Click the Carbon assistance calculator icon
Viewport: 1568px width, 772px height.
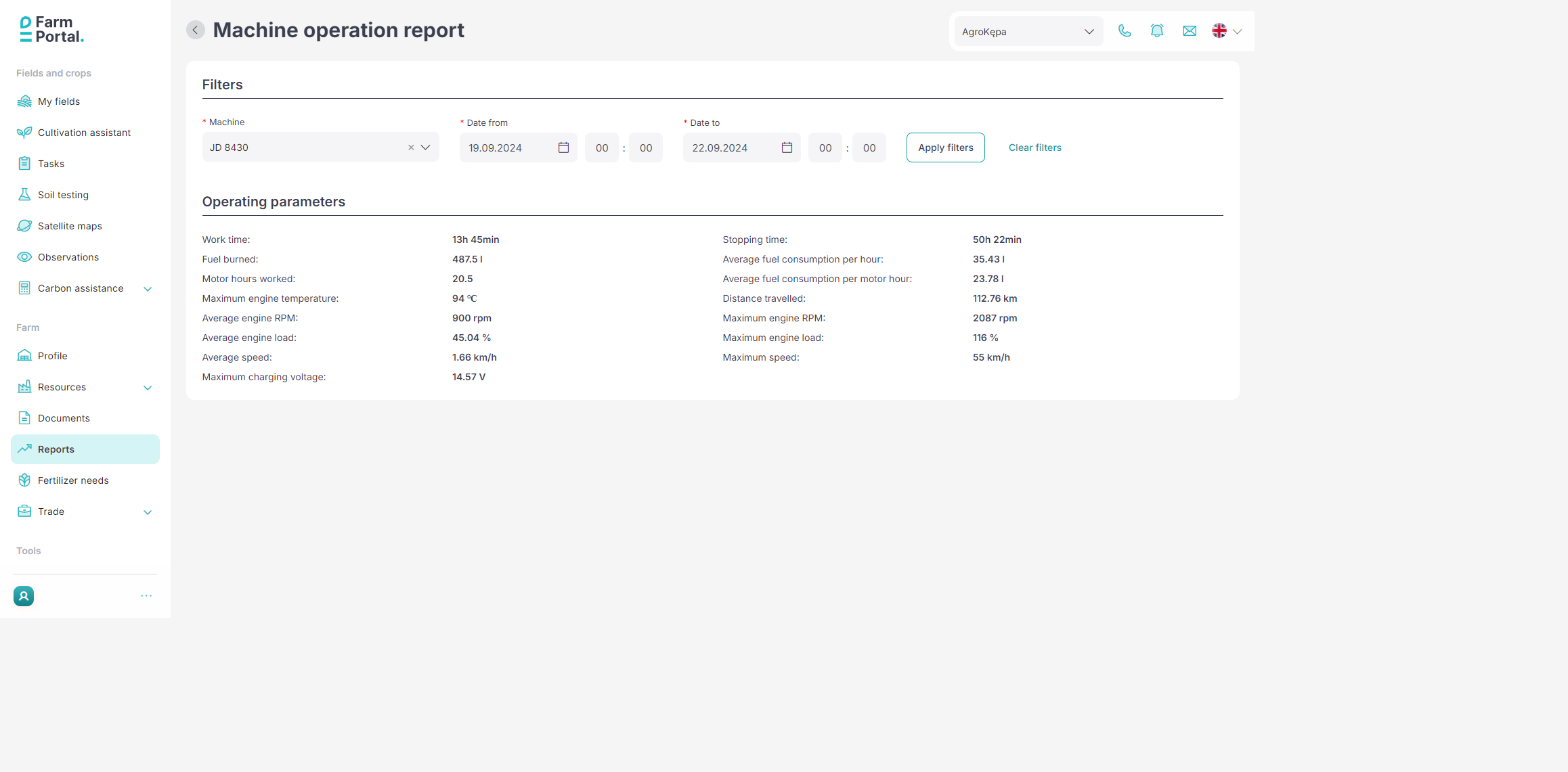click(x=24, y=288)
